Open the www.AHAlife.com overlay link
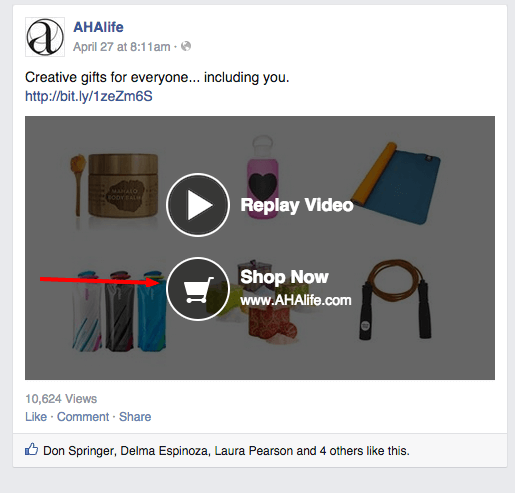 coord(296,300)
